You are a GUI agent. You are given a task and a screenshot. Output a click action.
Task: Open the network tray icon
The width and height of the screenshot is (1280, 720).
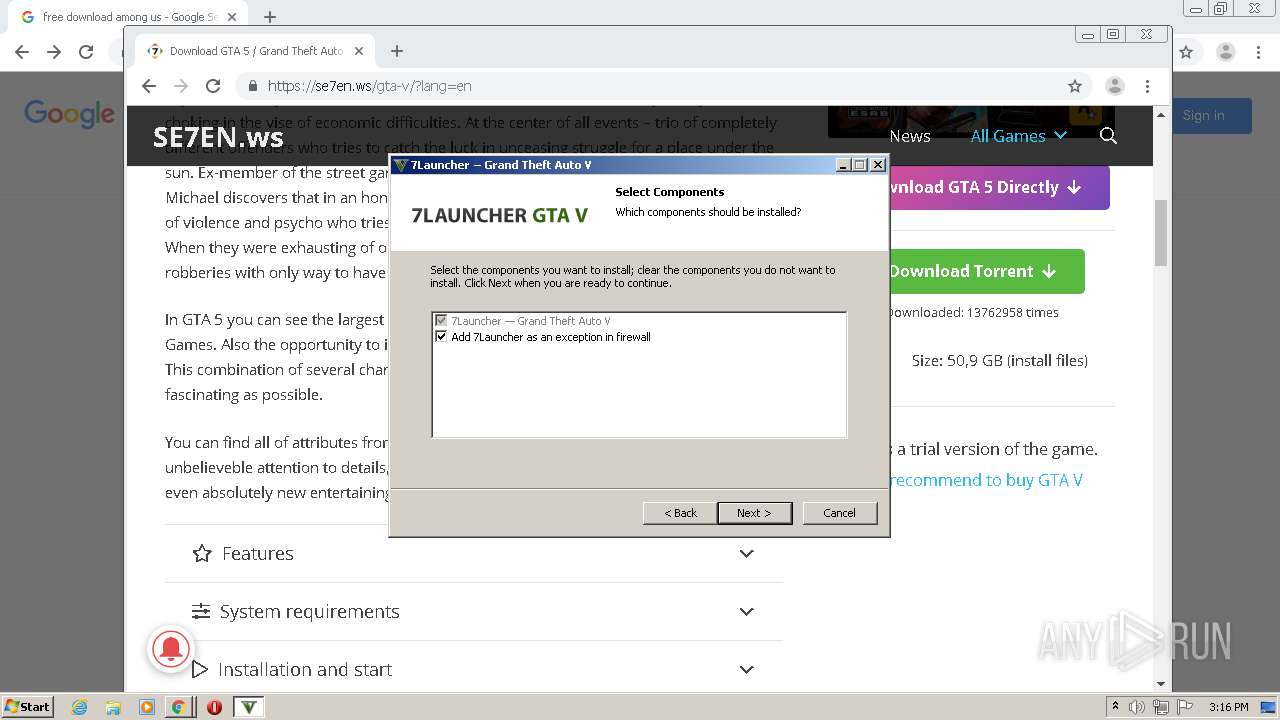coord(1160,707)
